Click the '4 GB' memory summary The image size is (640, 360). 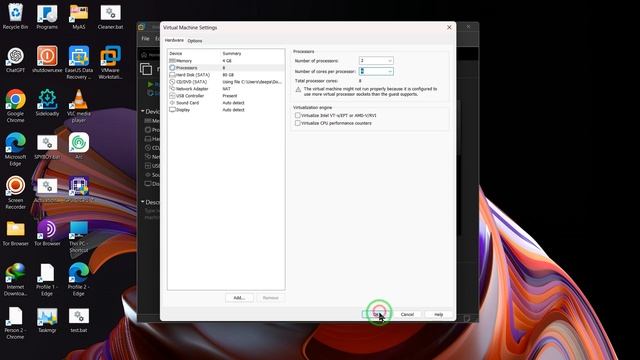coord(227,60)
